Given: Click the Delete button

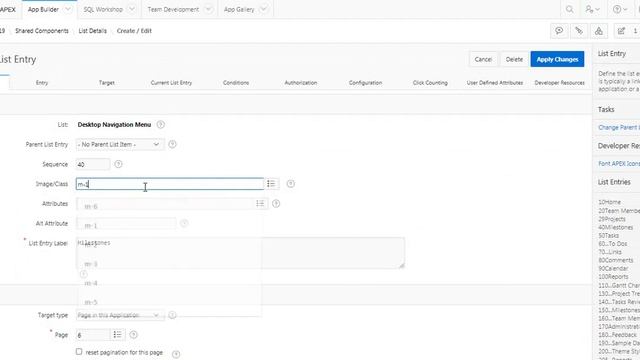Looking at the screenshot, I should click(x=514, y=59).
